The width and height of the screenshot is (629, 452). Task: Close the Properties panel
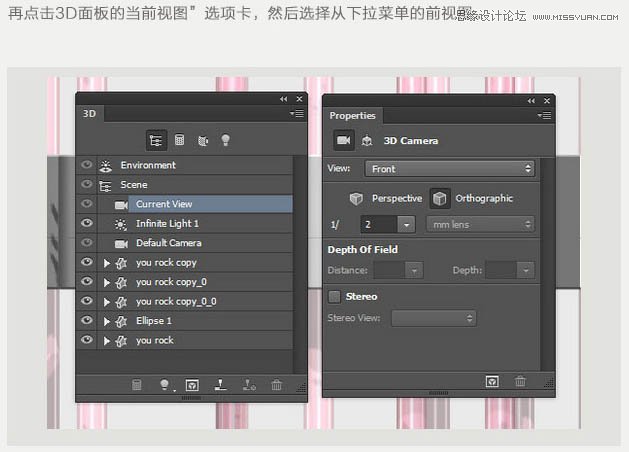pos(547,101)
